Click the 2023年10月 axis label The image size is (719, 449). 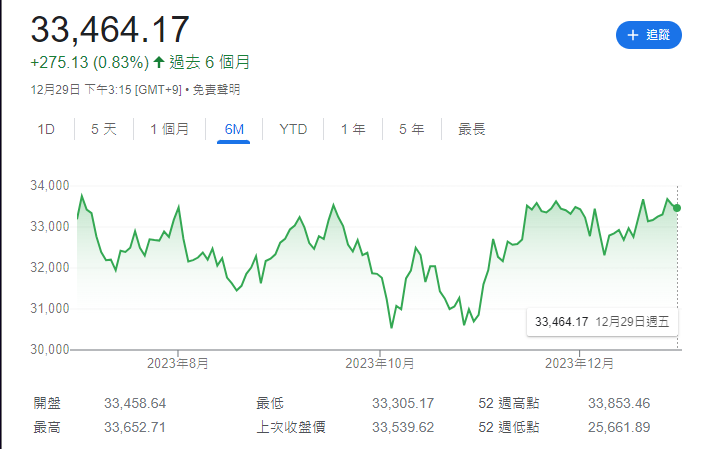pos(380,362)
